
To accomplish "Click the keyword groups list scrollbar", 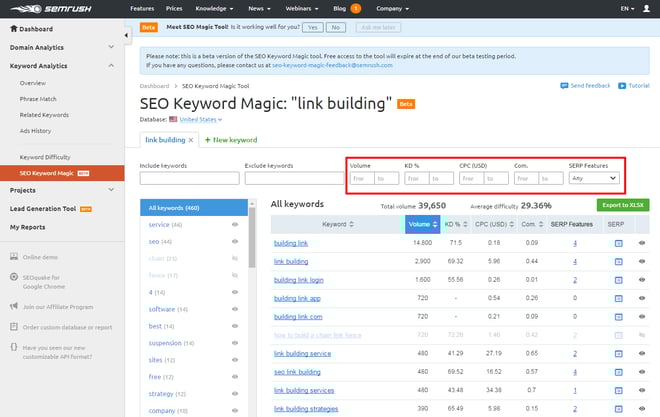I will pyautogui.click(x=252, y=238).
